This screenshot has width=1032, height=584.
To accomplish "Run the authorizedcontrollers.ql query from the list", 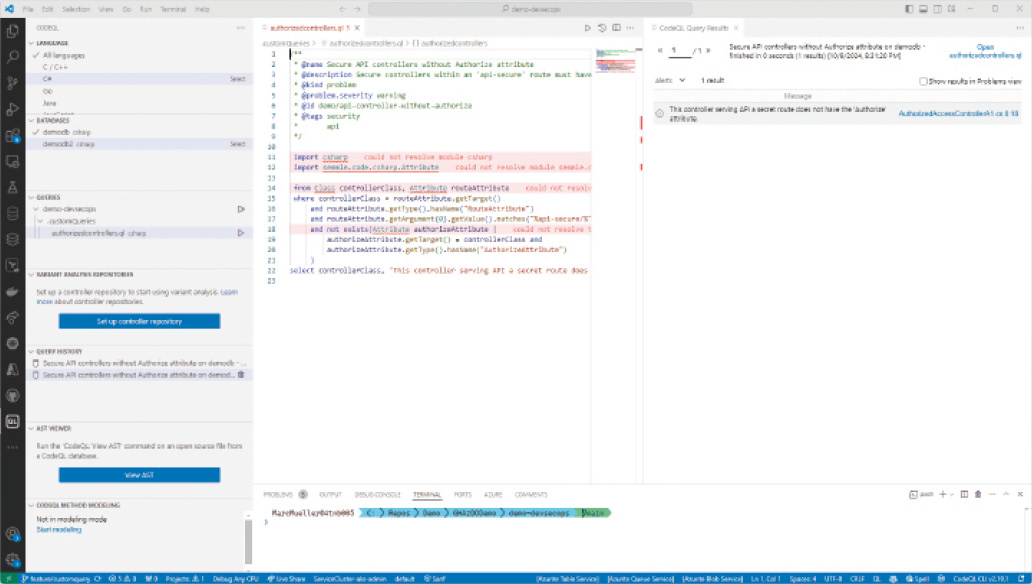I will click(x=241, y=233).
